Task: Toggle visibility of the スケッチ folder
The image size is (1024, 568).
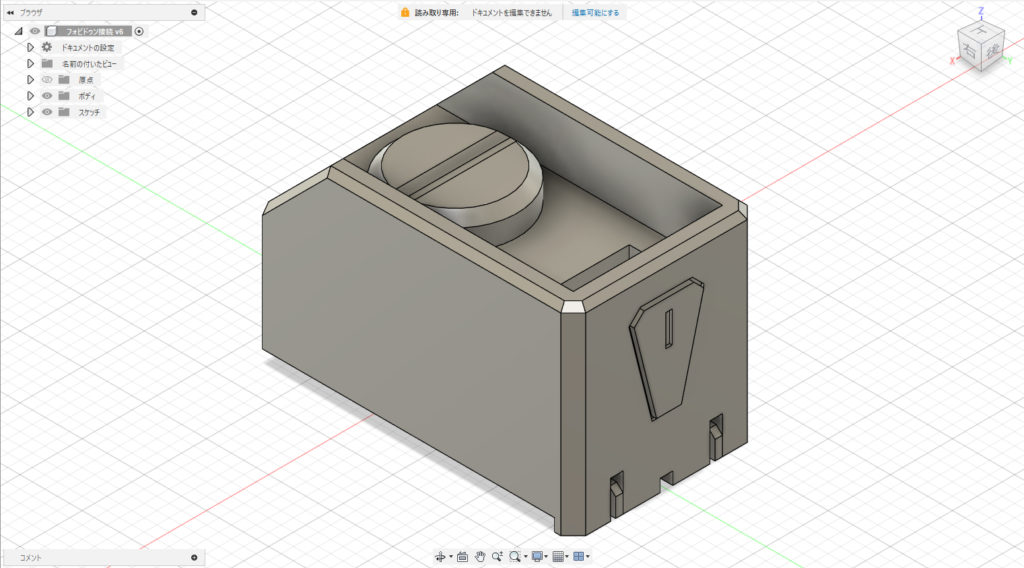Action: [x=46, y=112]
